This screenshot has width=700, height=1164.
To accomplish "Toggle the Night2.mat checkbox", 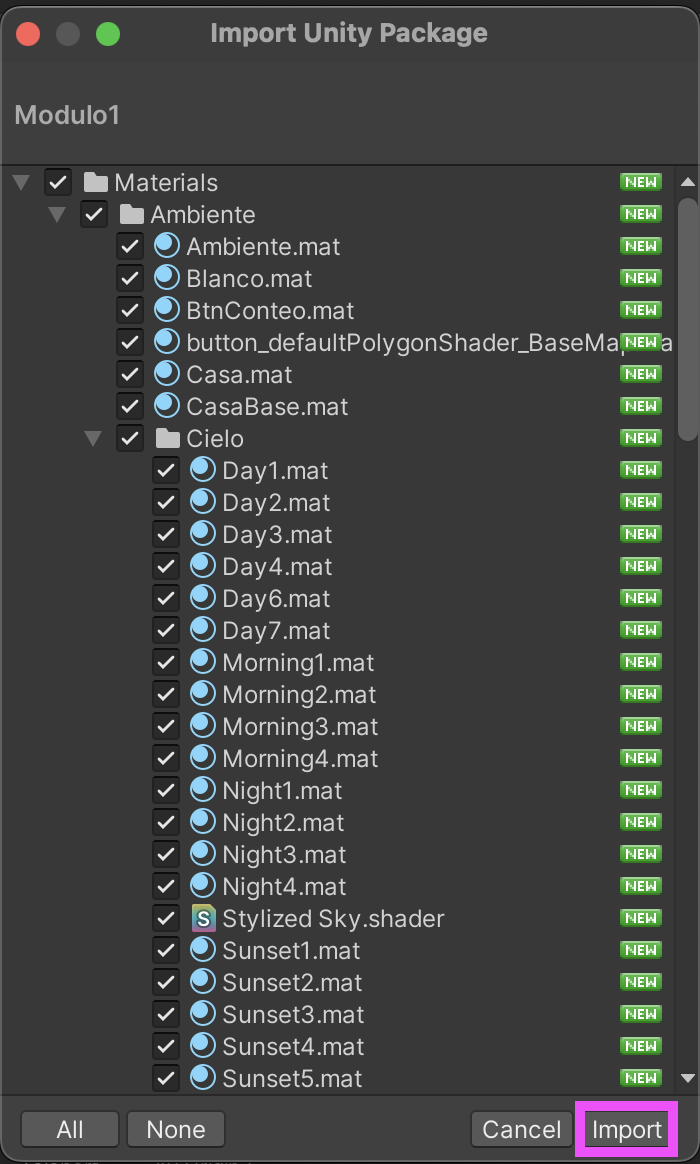I will [x=166, y=822].
